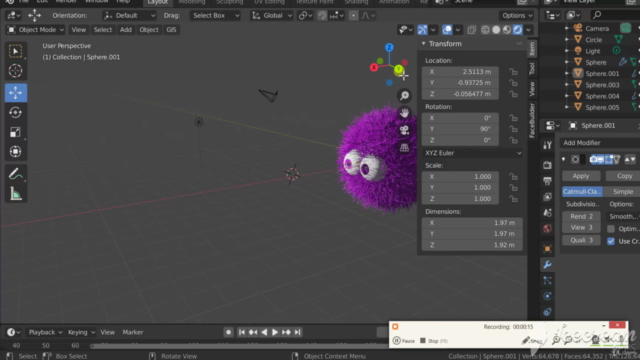
Task: Toggle viewport overlays button
Action: click(x=447, y=29)
